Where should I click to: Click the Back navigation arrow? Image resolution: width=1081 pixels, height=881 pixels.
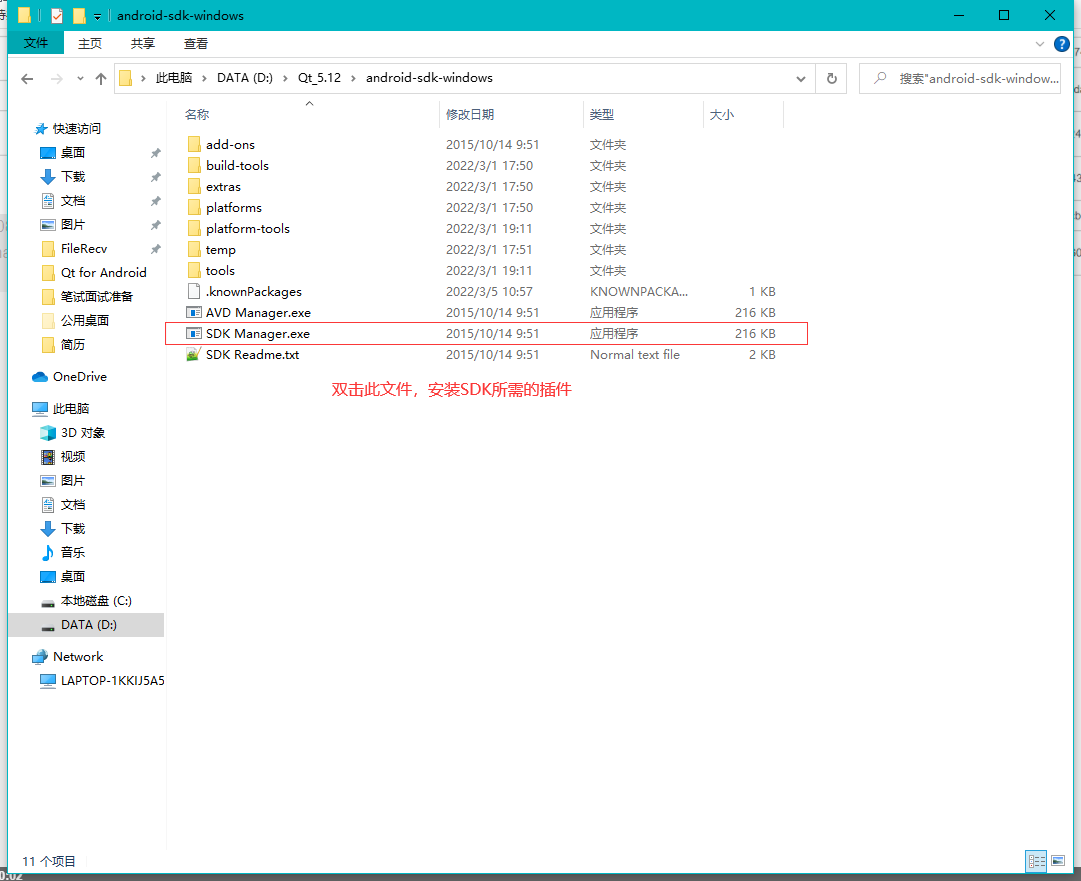pyautogui.click(x=27, y=79)
